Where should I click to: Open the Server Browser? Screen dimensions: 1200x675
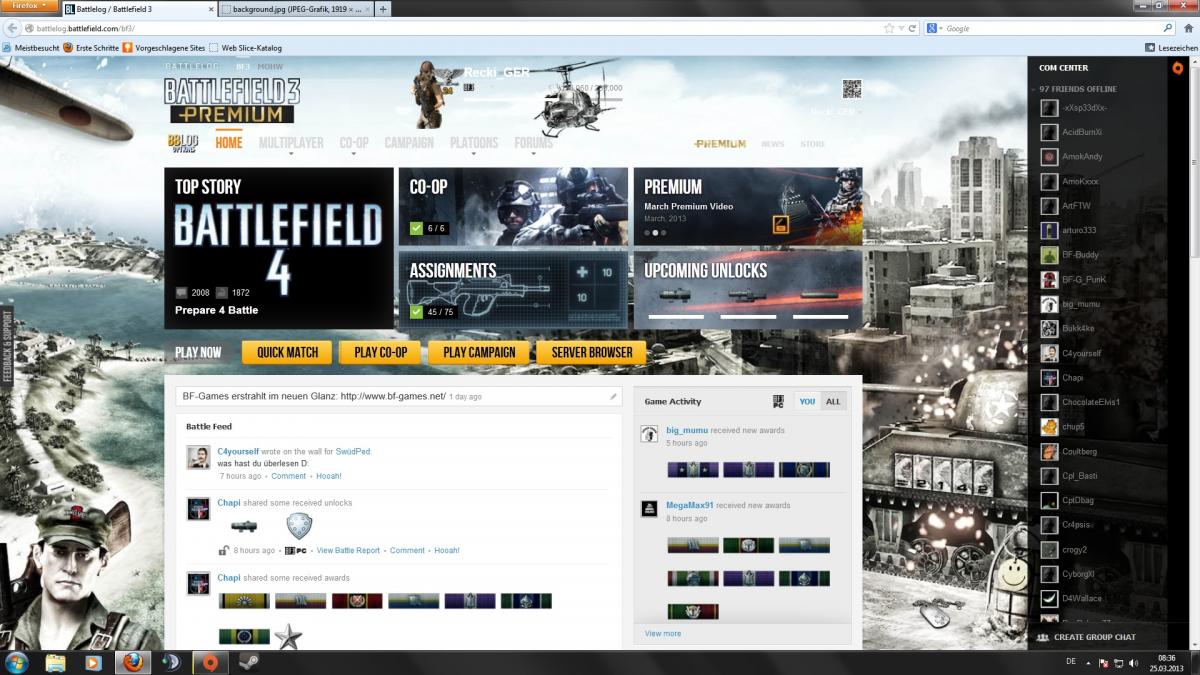591,352
